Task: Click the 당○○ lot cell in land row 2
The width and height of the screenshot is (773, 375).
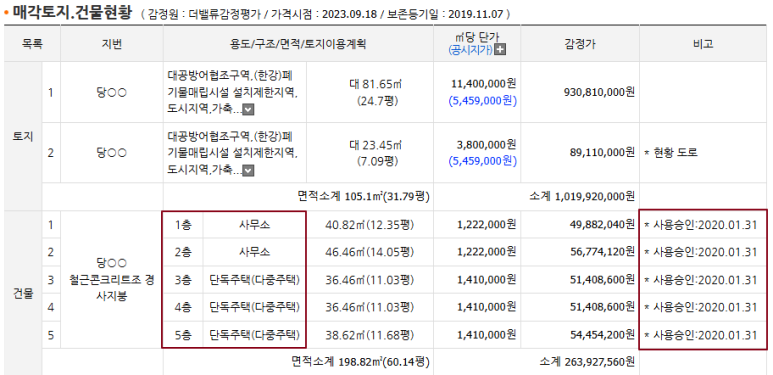Action: pos(112,153)
